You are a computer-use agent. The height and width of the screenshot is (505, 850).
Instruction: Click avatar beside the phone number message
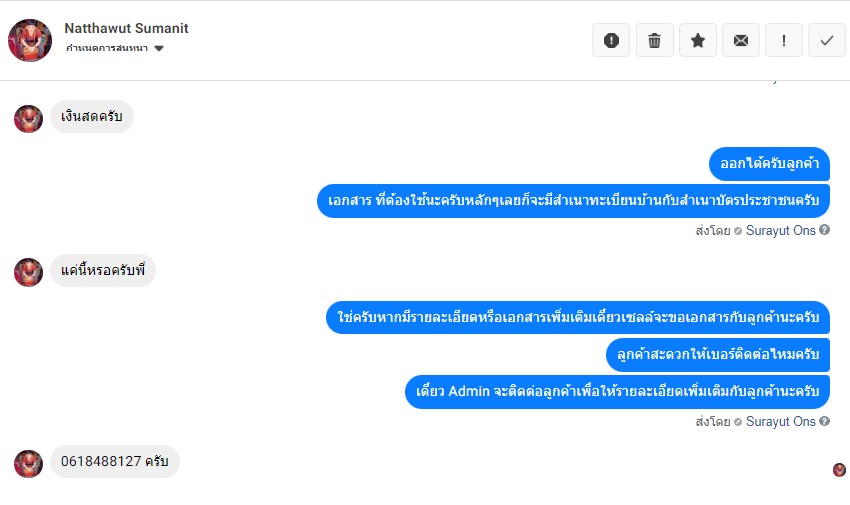(x=28, y=463)
